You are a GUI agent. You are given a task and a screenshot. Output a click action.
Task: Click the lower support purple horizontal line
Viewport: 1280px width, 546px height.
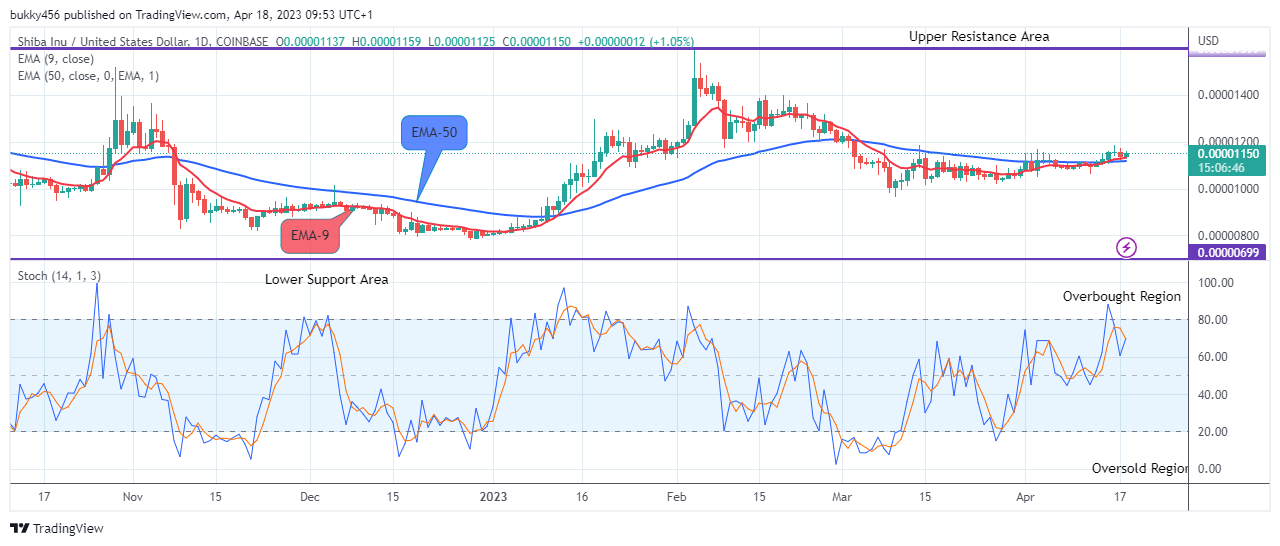point(598,259)
